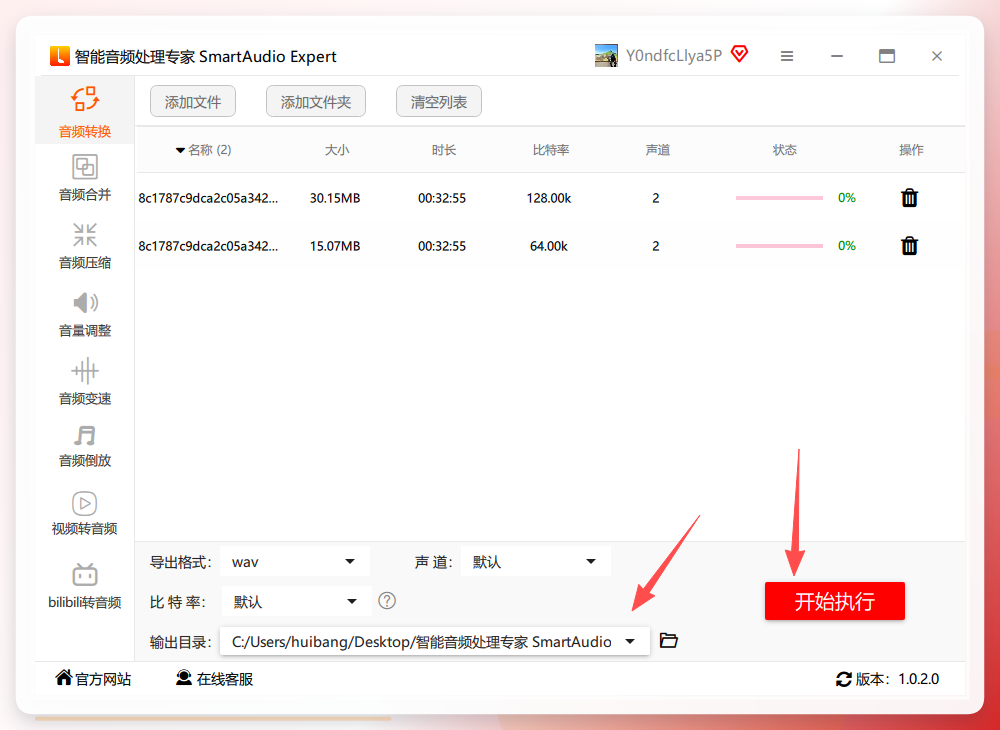
Task: Open the 音量调整 volume adjustment module
Action: click(85, 314)
